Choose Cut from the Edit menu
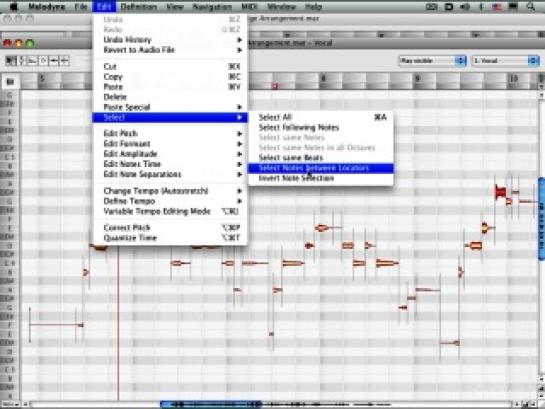Viewport: 545px width, 409px height. pos(170,66)
